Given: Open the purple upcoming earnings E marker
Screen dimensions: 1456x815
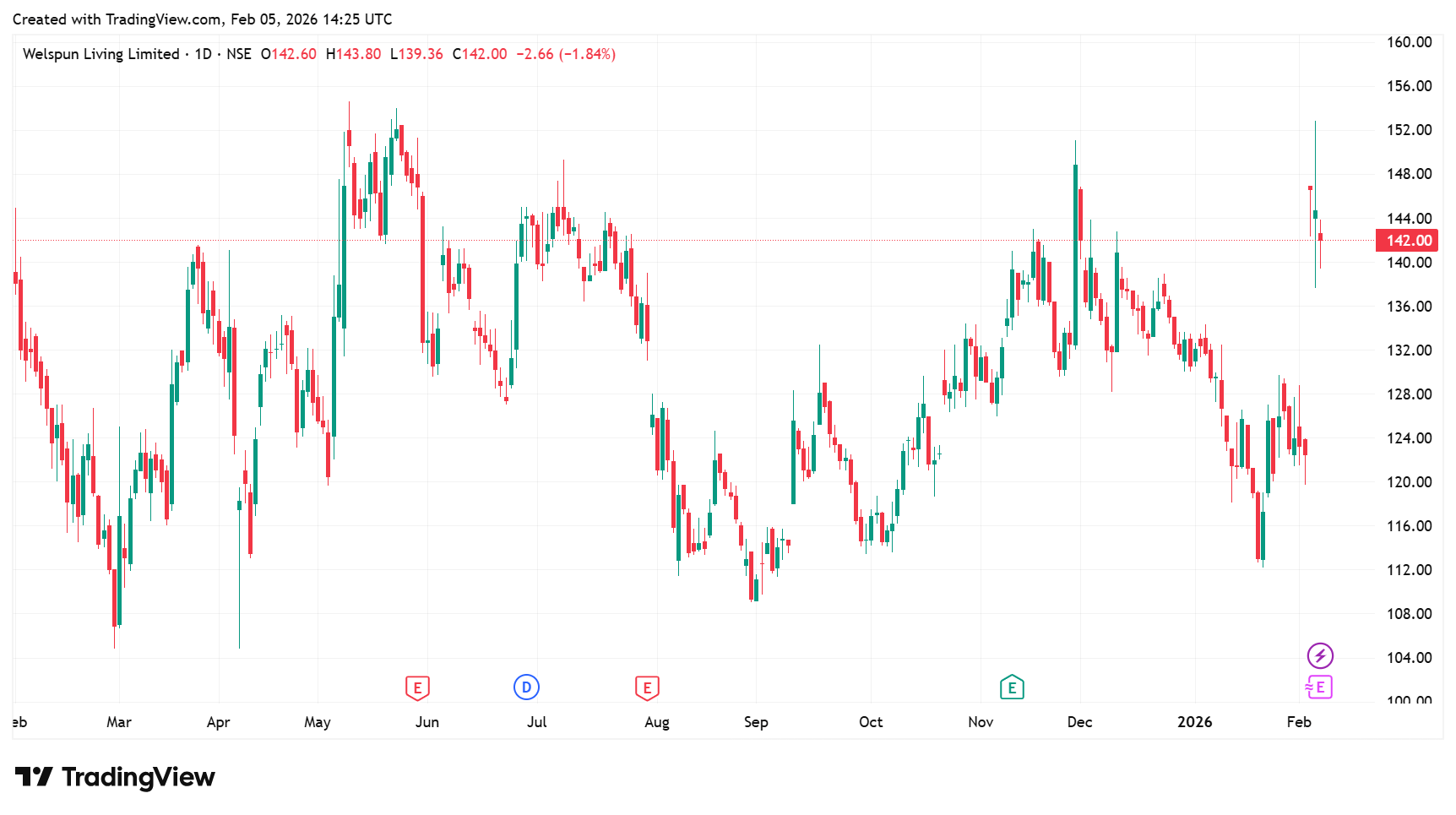Looking at the screenshot, I should 1319,687.
